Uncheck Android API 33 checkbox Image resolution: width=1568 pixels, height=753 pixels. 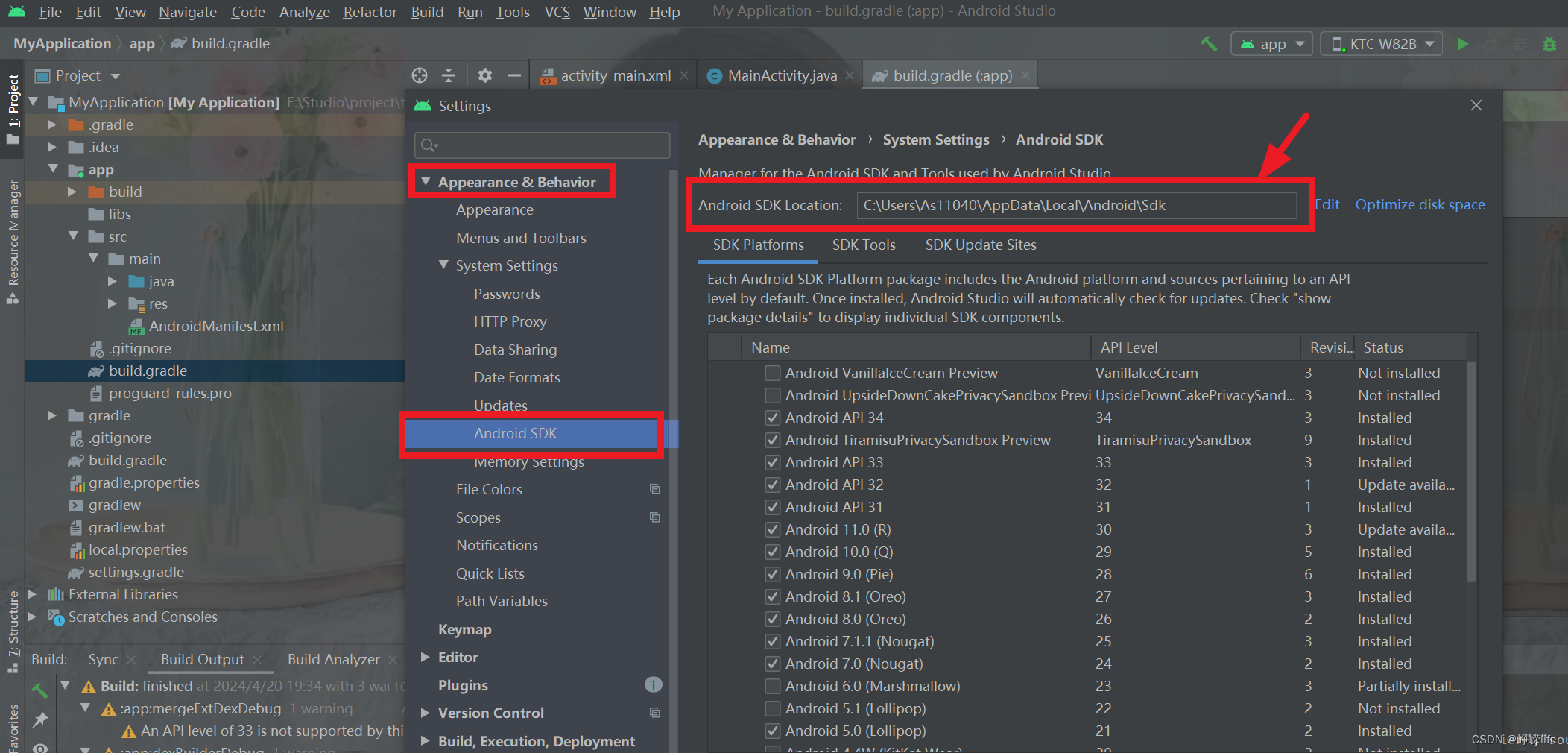coord(773,462)
